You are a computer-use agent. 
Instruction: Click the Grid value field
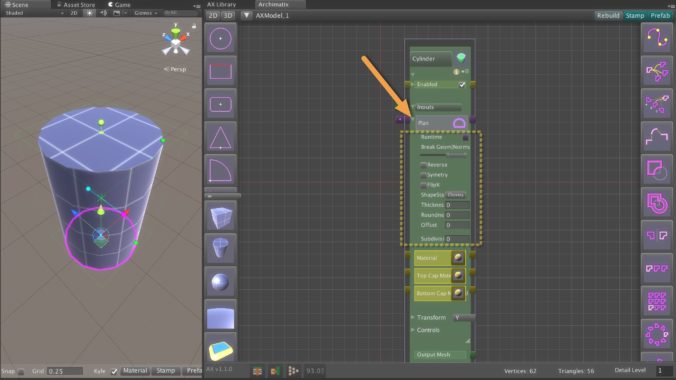coord(65,371)
